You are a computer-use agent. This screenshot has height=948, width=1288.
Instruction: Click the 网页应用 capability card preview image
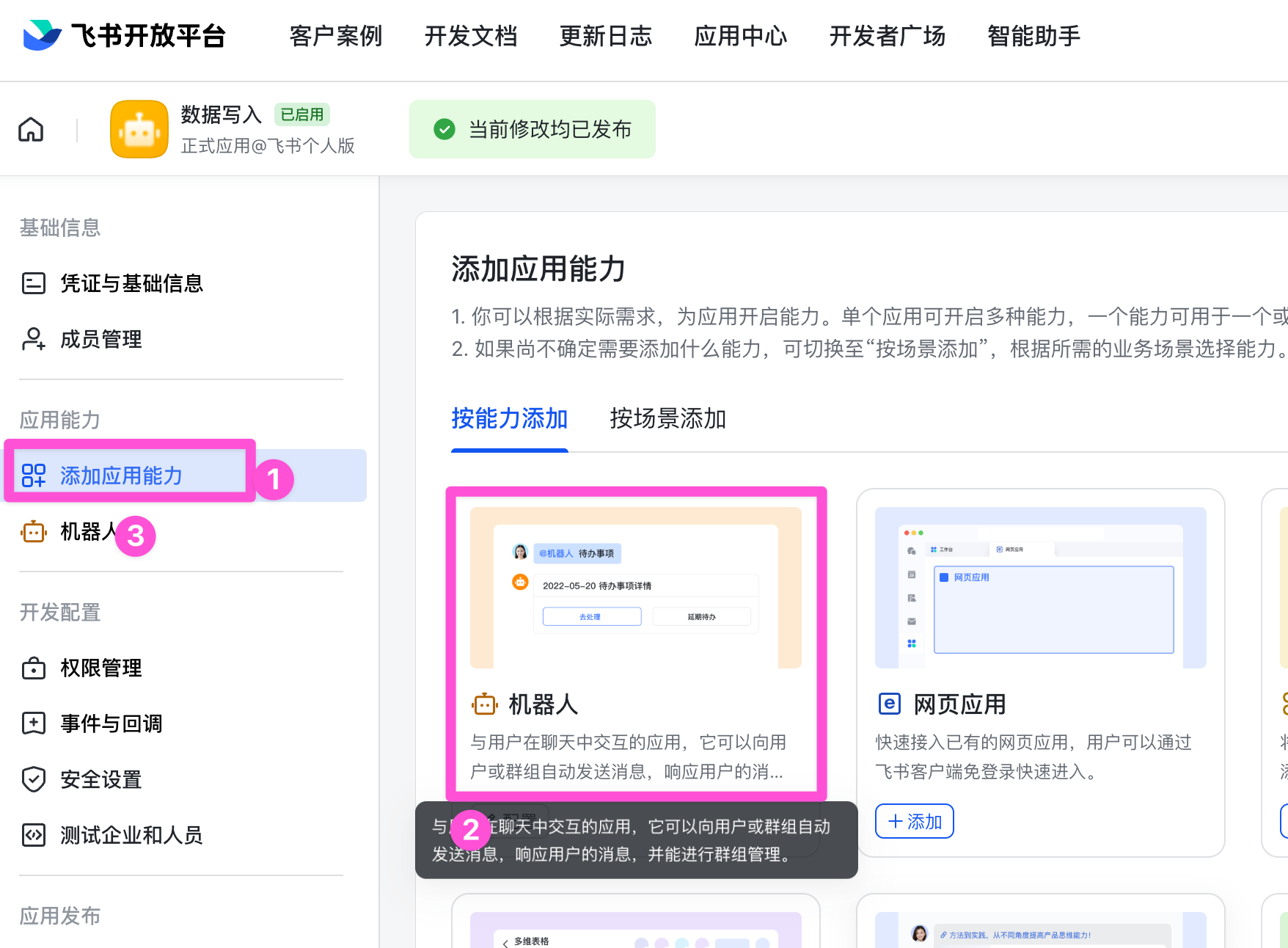[x=1041, y=588]
